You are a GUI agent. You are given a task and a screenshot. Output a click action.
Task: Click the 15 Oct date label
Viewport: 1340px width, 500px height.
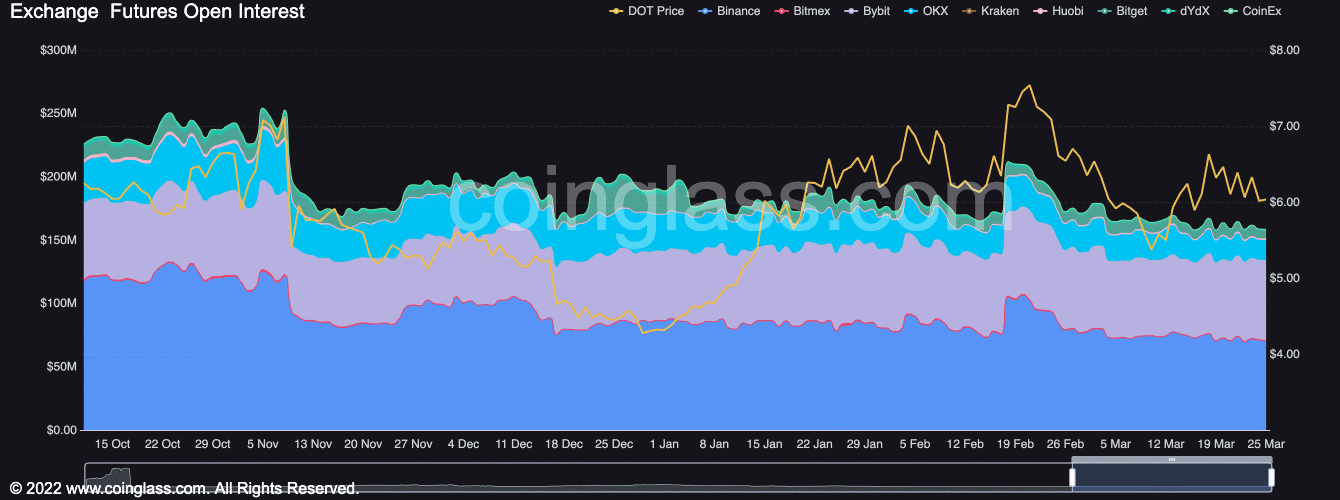pos(112,444)
